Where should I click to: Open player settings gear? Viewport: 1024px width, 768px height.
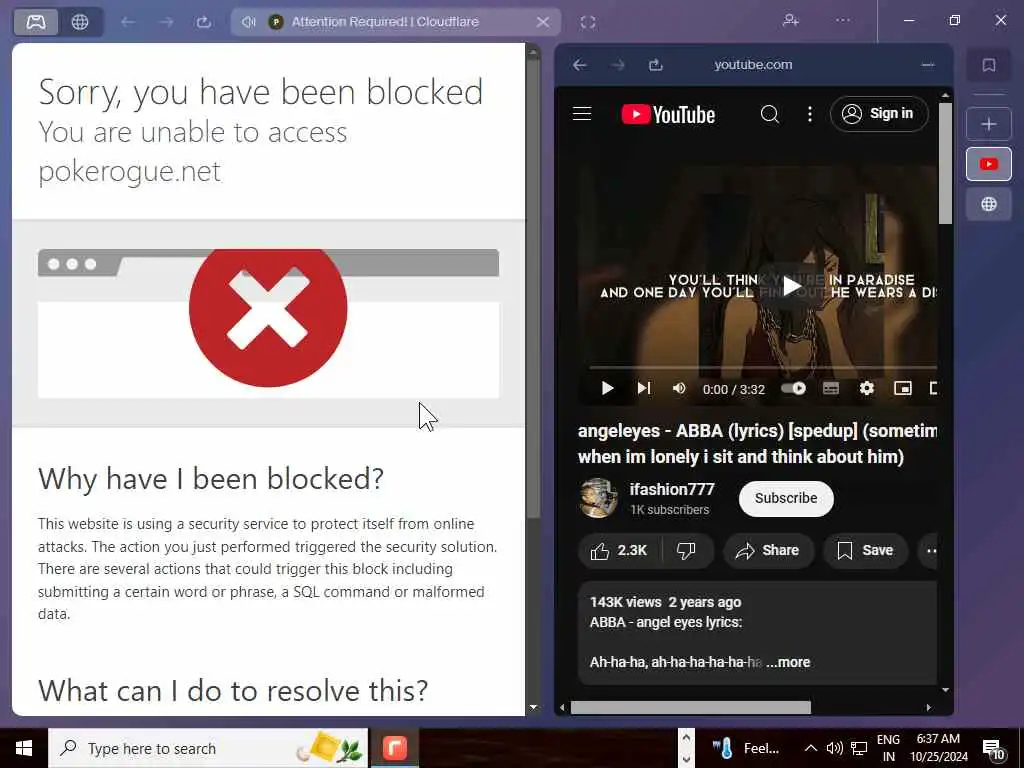[867, 389]
